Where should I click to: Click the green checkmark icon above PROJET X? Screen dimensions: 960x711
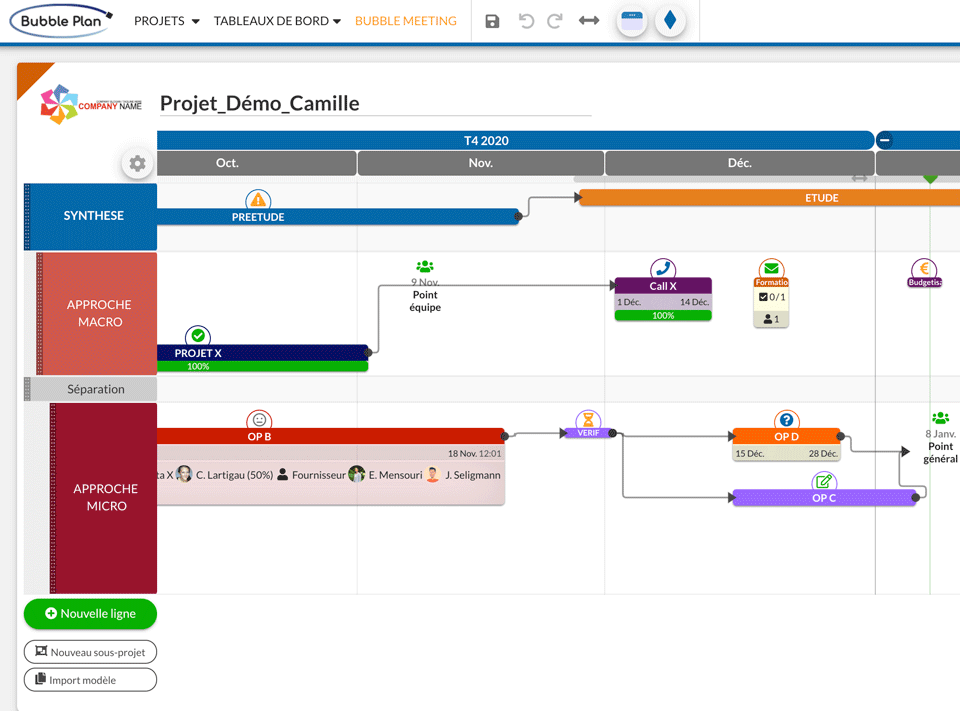coord(196,338)
